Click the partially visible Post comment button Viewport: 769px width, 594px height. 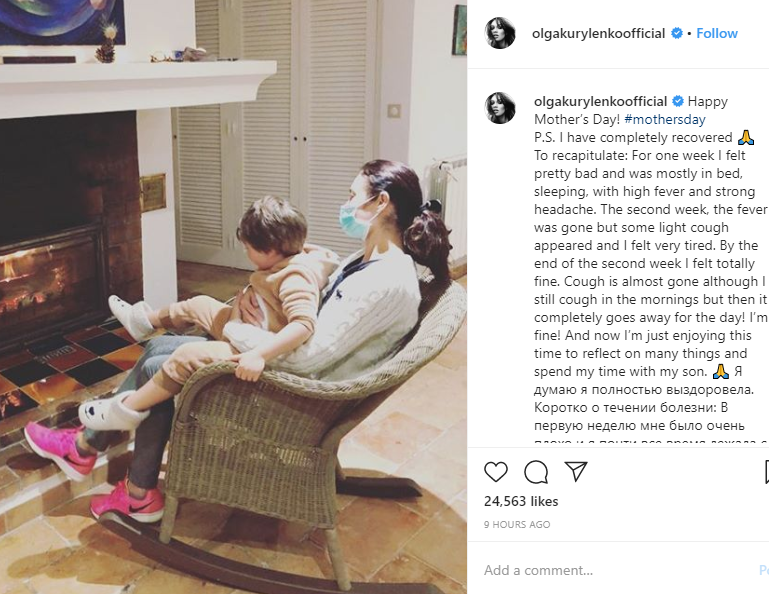tap(764, 570)
